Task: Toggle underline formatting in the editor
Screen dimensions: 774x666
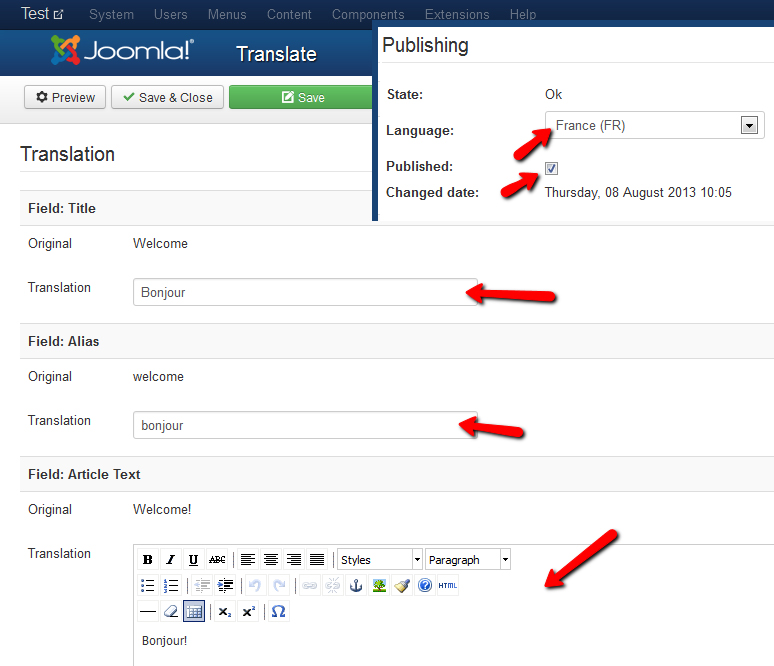Action: click(194, 559)
